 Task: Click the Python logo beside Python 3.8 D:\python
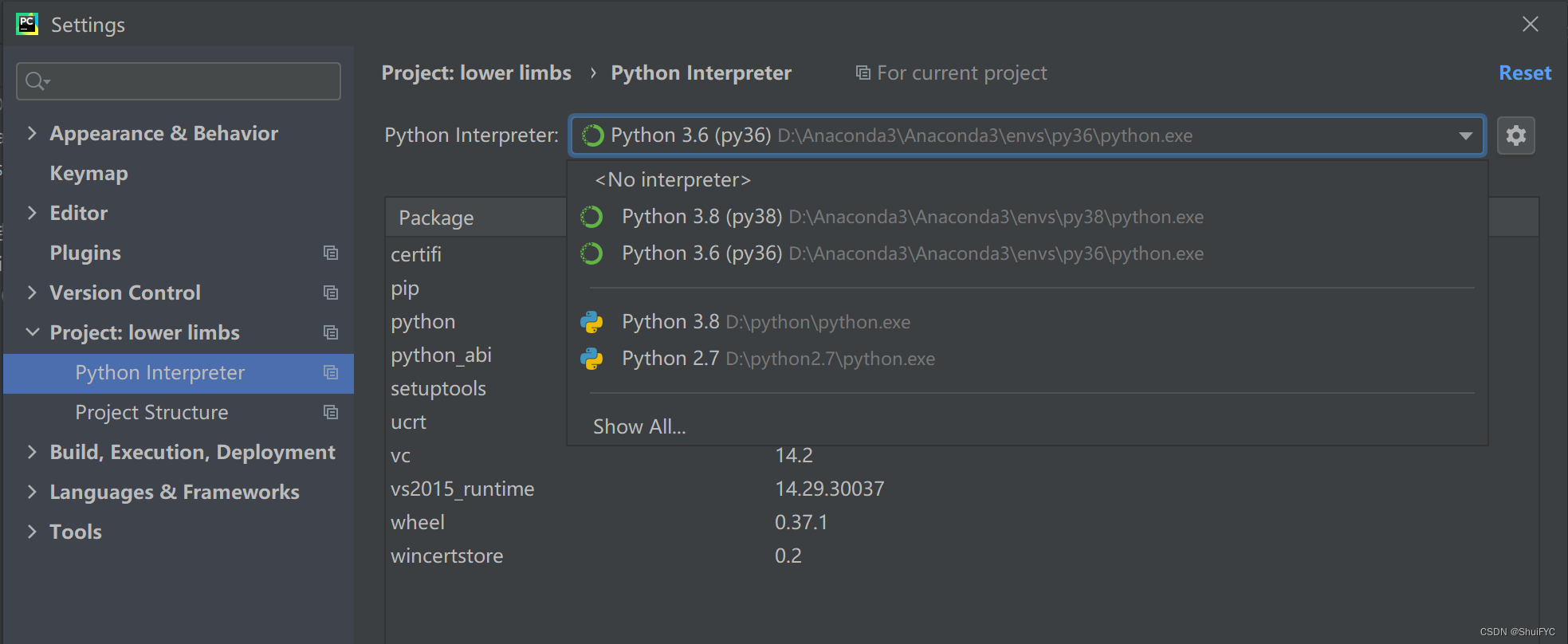pos(591,322)
